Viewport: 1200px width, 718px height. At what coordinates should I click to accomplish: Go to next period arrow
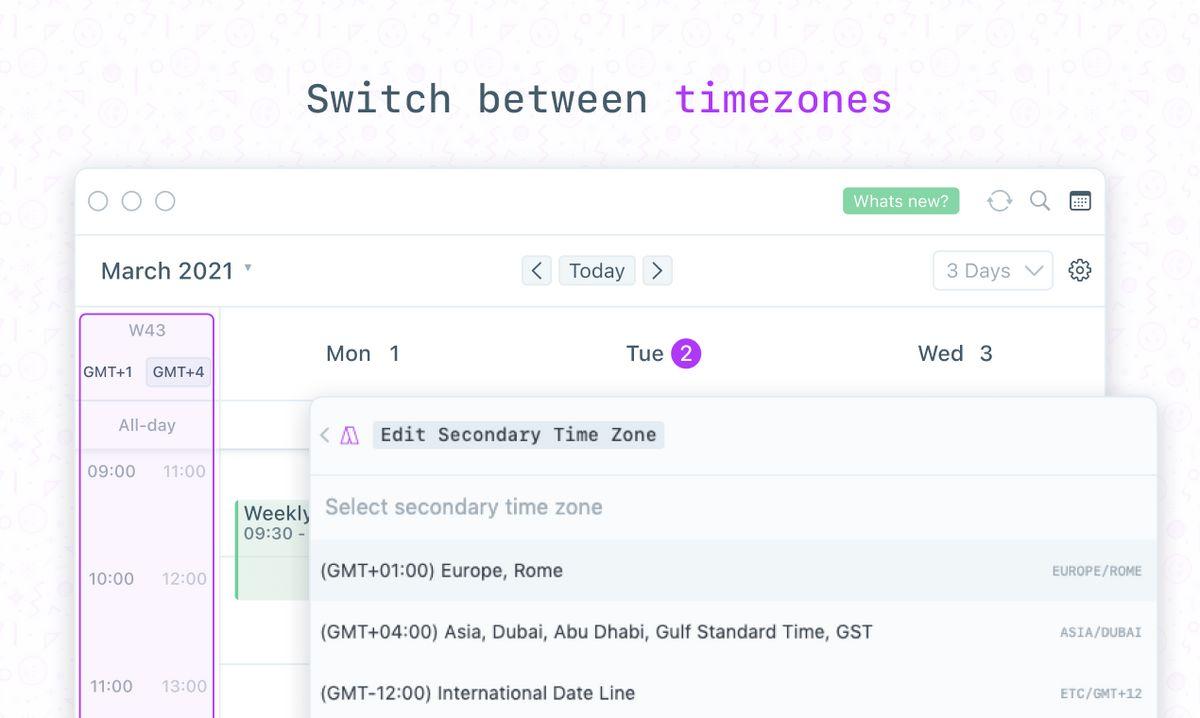click(657, 270)
